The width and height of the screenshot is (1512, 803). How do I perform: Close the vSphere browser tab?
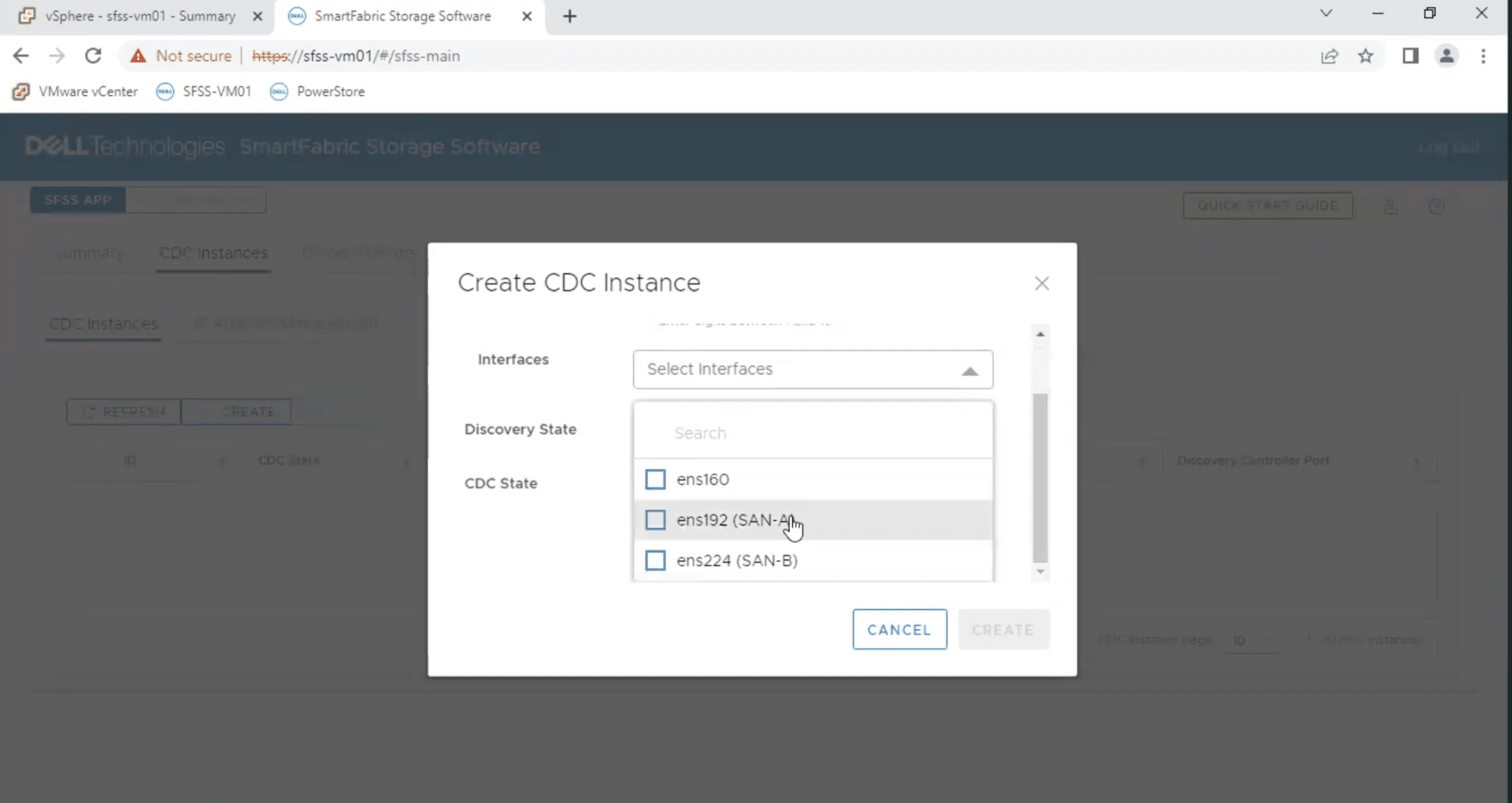tap(258, 17)
